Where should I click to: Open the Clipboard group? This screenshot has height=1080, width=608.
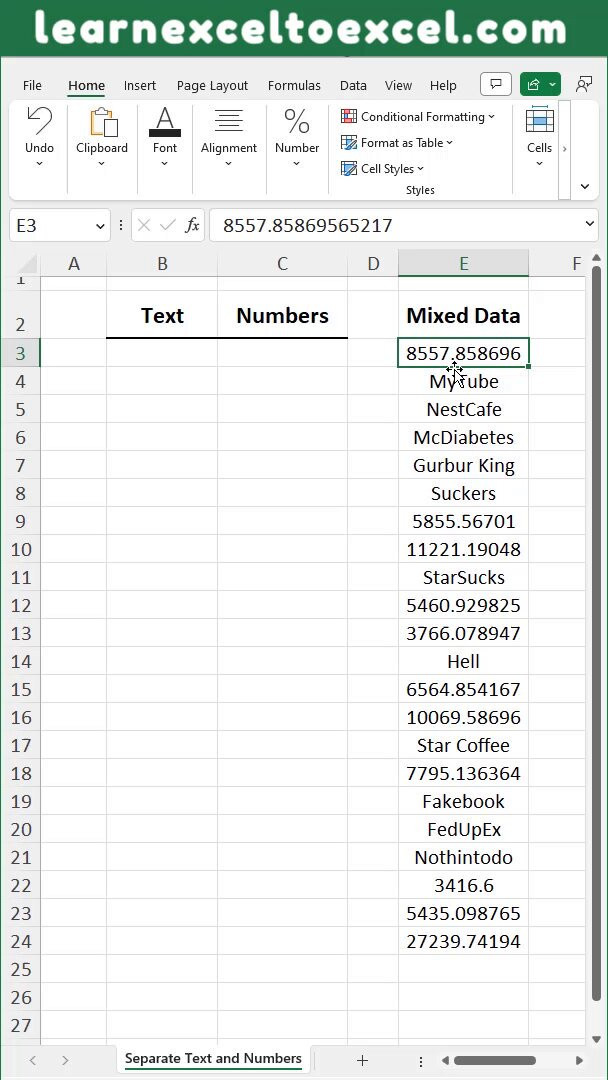click(x=102, y=138)
